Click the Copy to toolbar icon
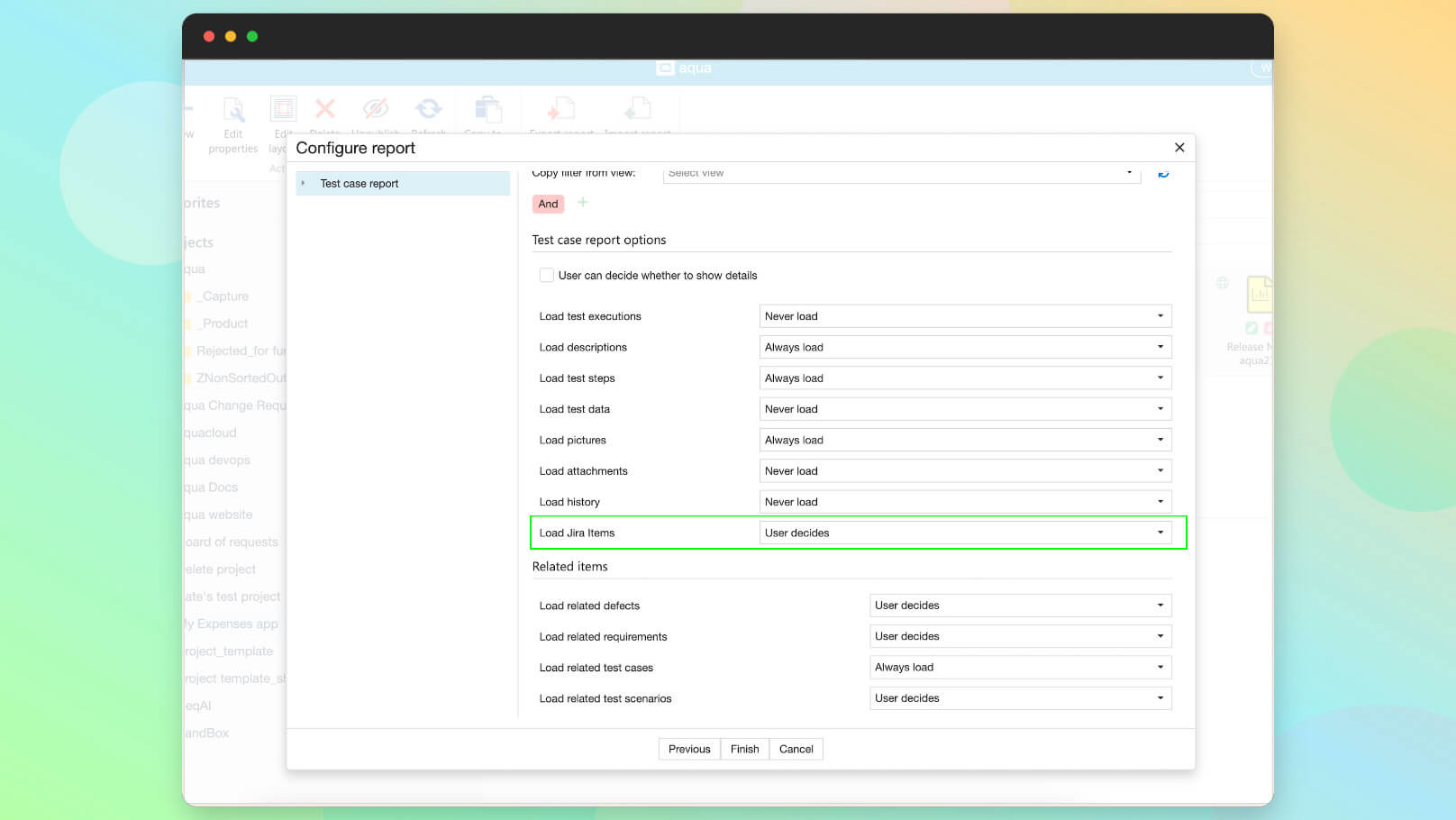This screenshot has width=1456, height=820. pyautogui.click(x=487, y=110)
